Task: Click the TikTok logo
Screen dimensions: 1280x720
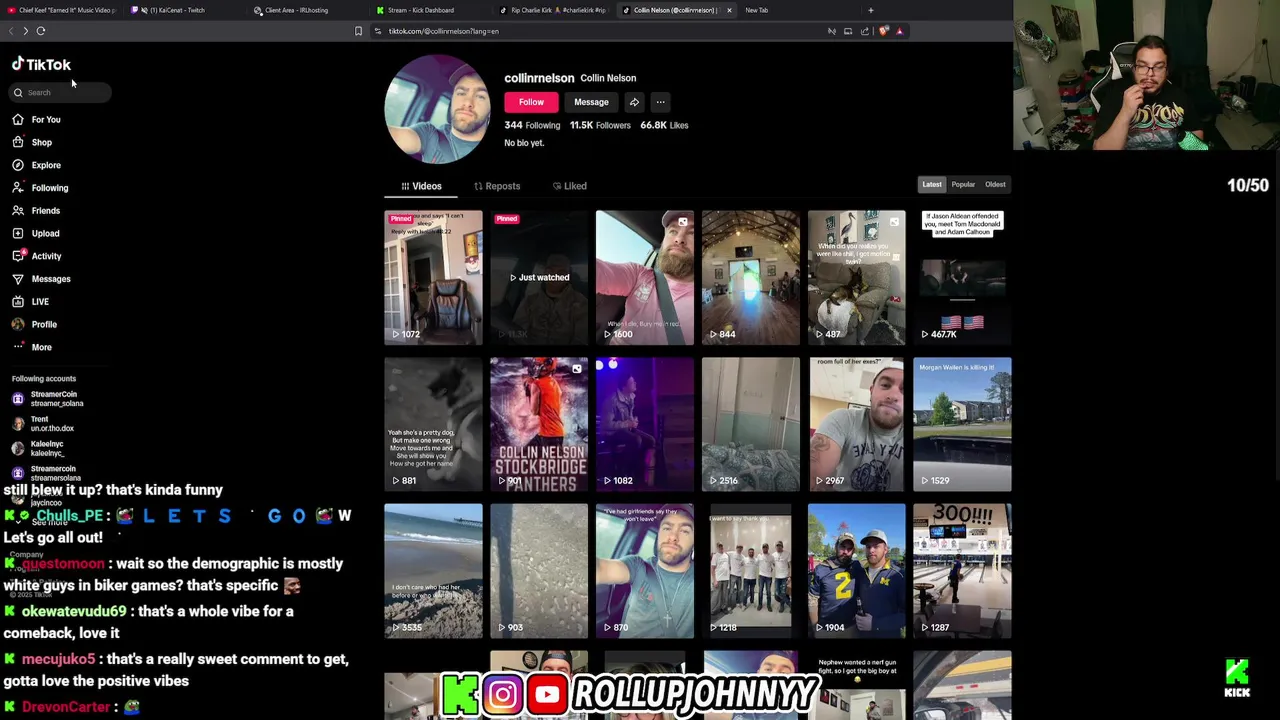Action: pos(41,64)
